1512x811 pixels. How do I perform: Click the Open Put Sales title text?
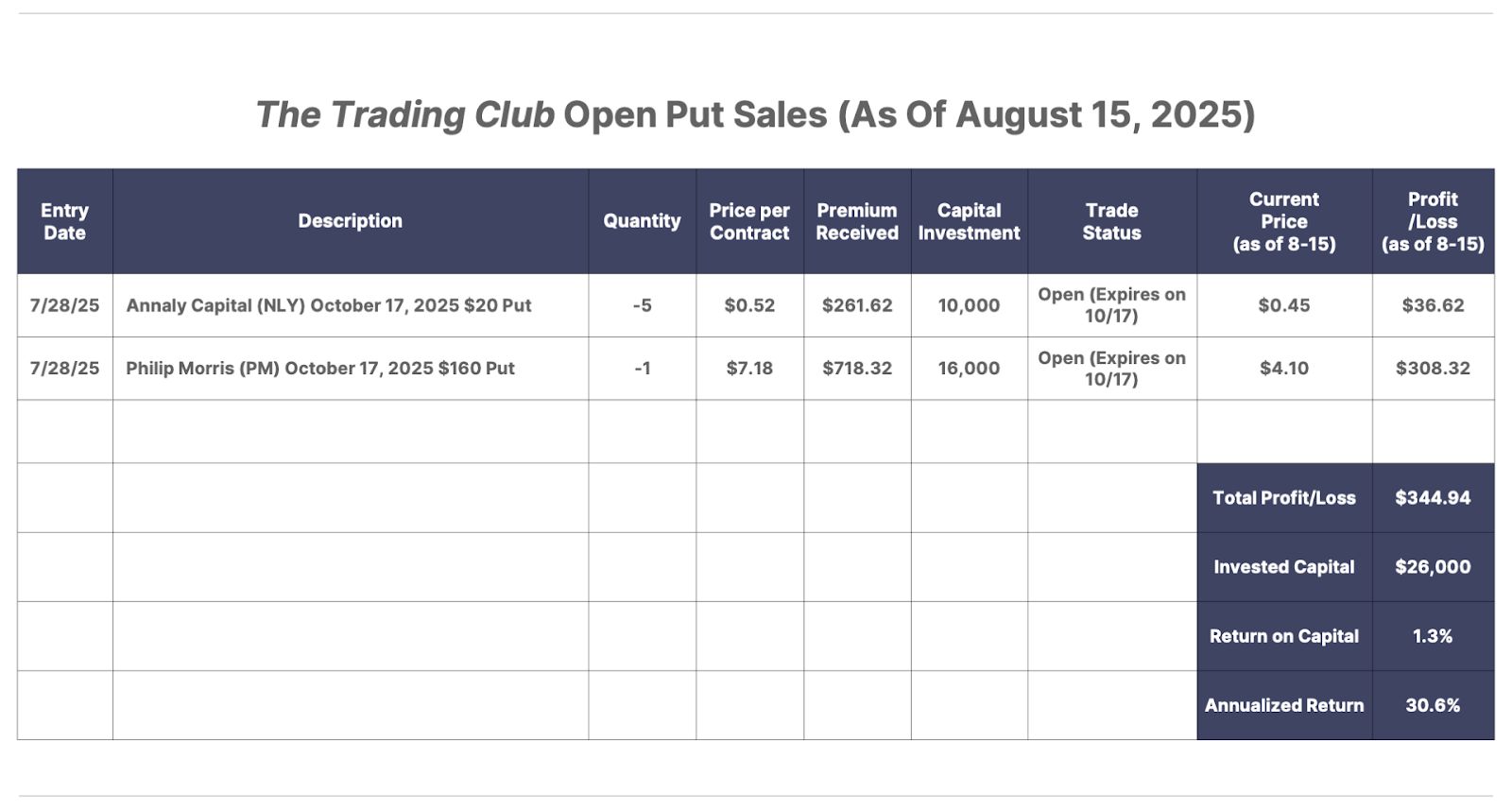[696, 114]
